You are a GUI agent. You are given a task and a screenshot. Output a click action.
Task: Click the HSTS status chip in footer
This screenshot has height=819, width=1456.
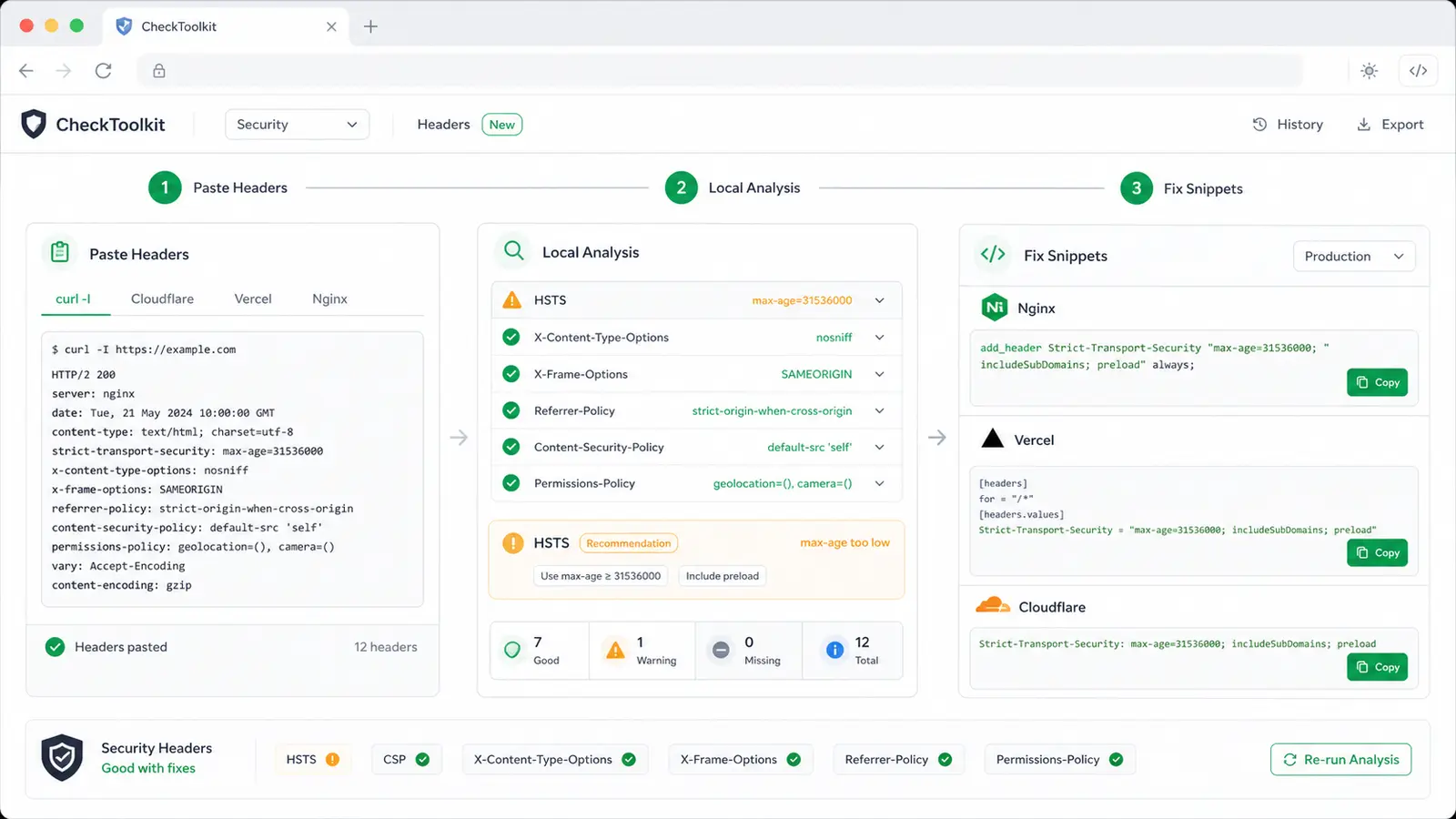click(x=312, y=759)
